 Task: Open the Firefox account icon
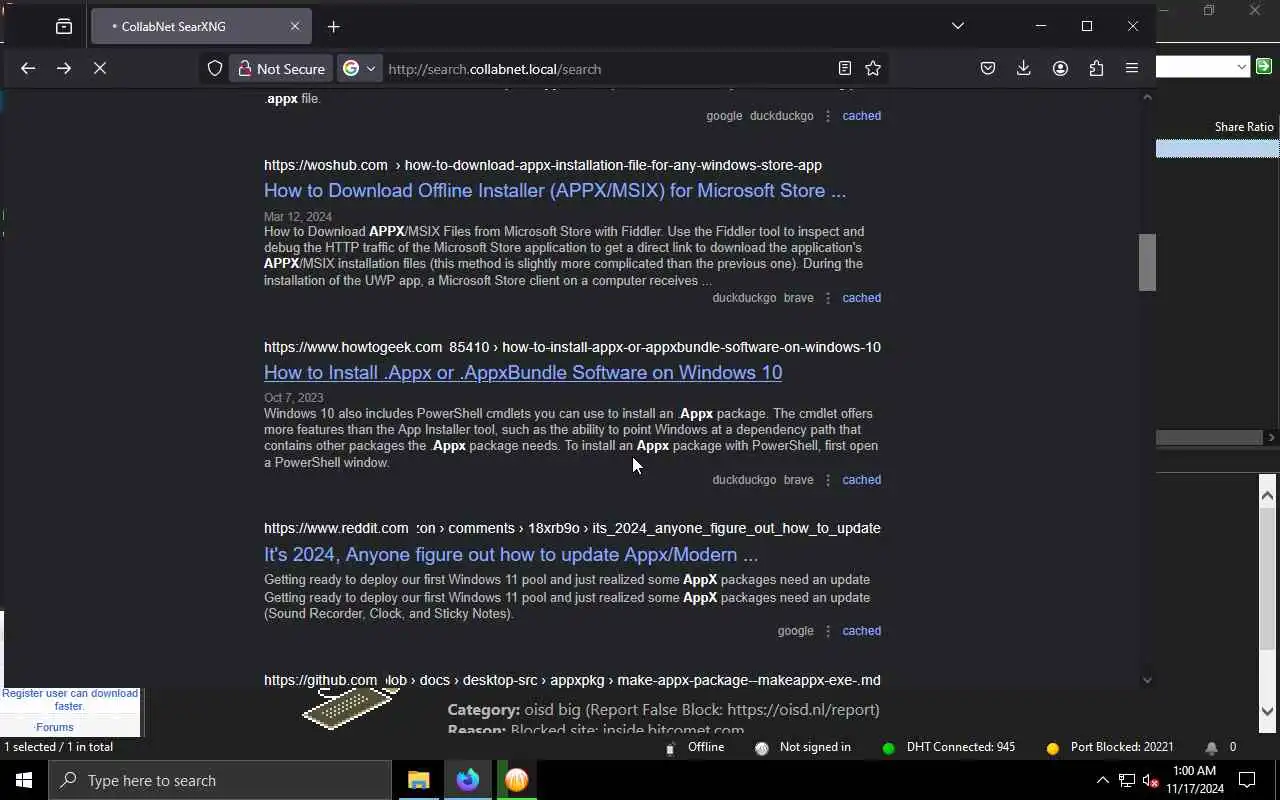pyautogui.click(x=1060, y=69)
